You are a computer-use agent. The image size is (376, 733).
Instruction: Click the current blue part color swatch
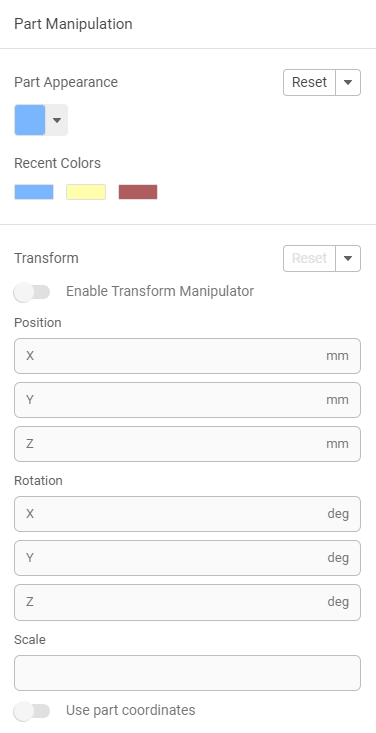(30, 120)
